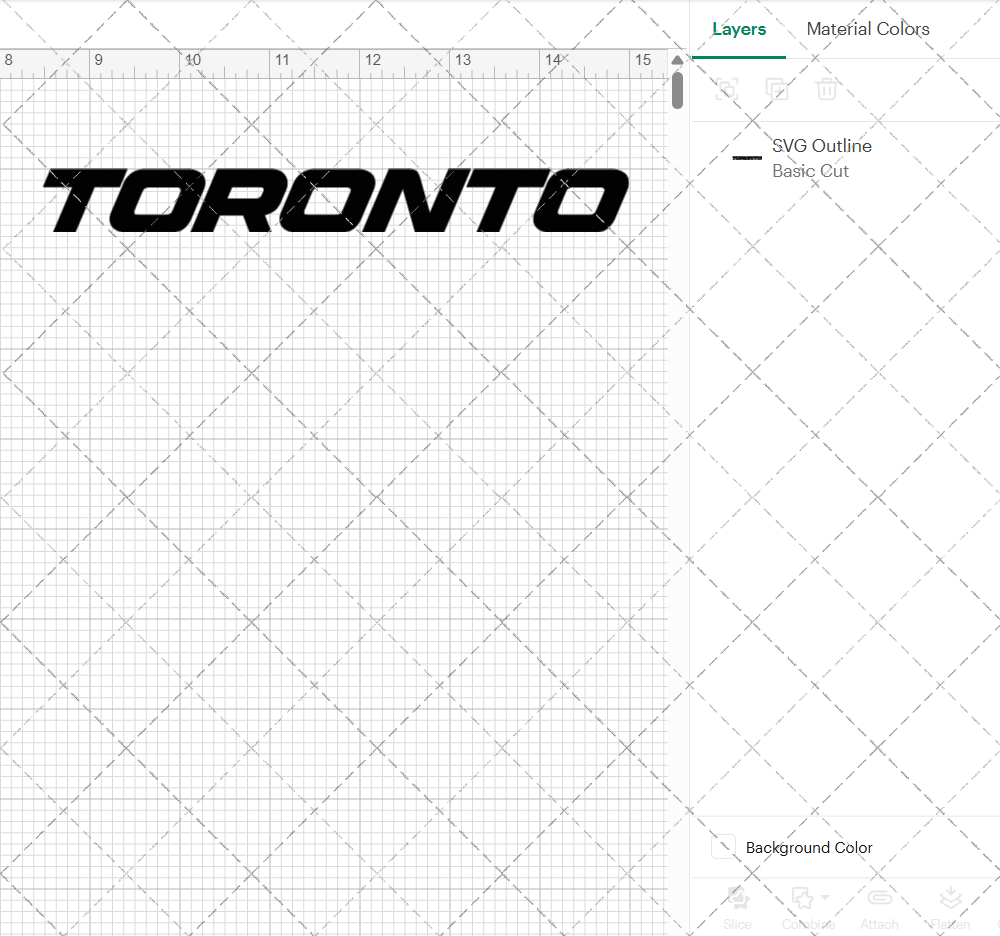
Task: Use the Slice tool
Action: coord(737,907)
